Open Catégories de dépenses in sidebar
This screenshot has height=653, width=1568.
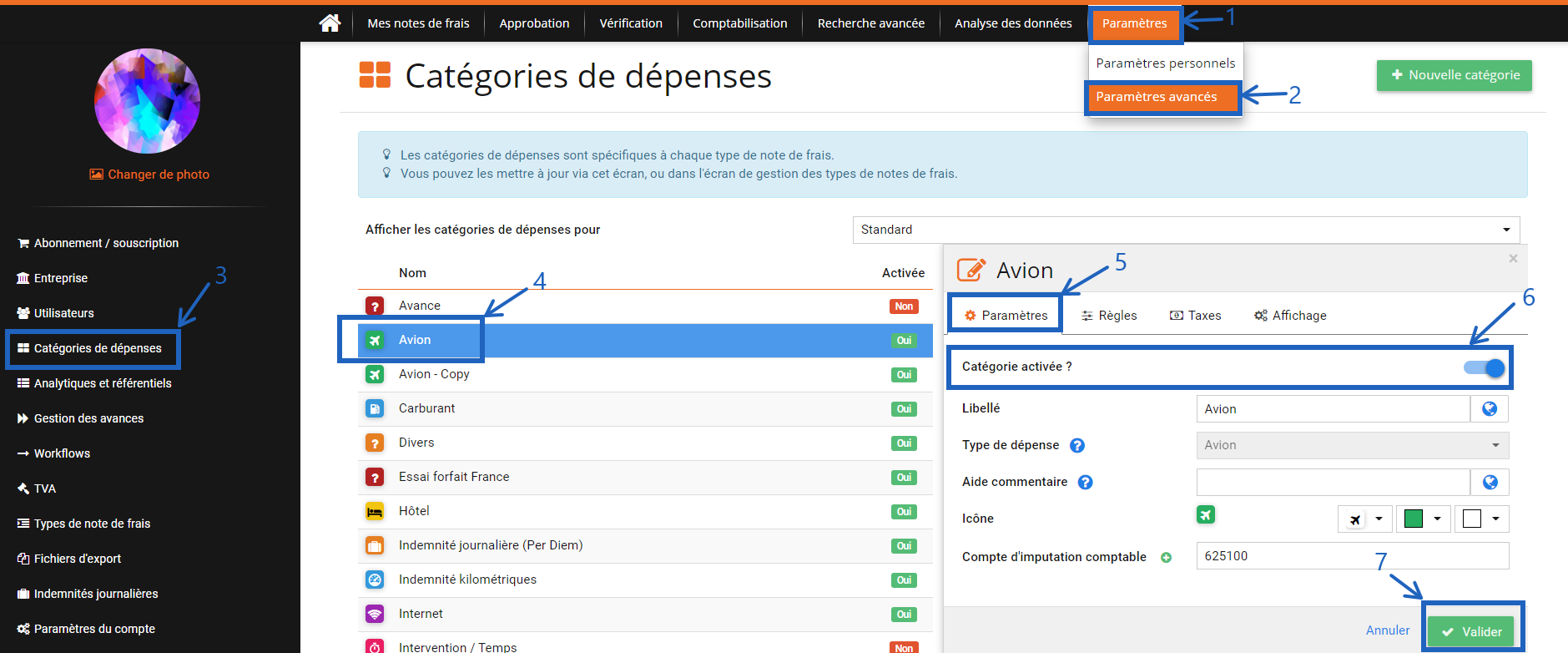coord(89,348)
